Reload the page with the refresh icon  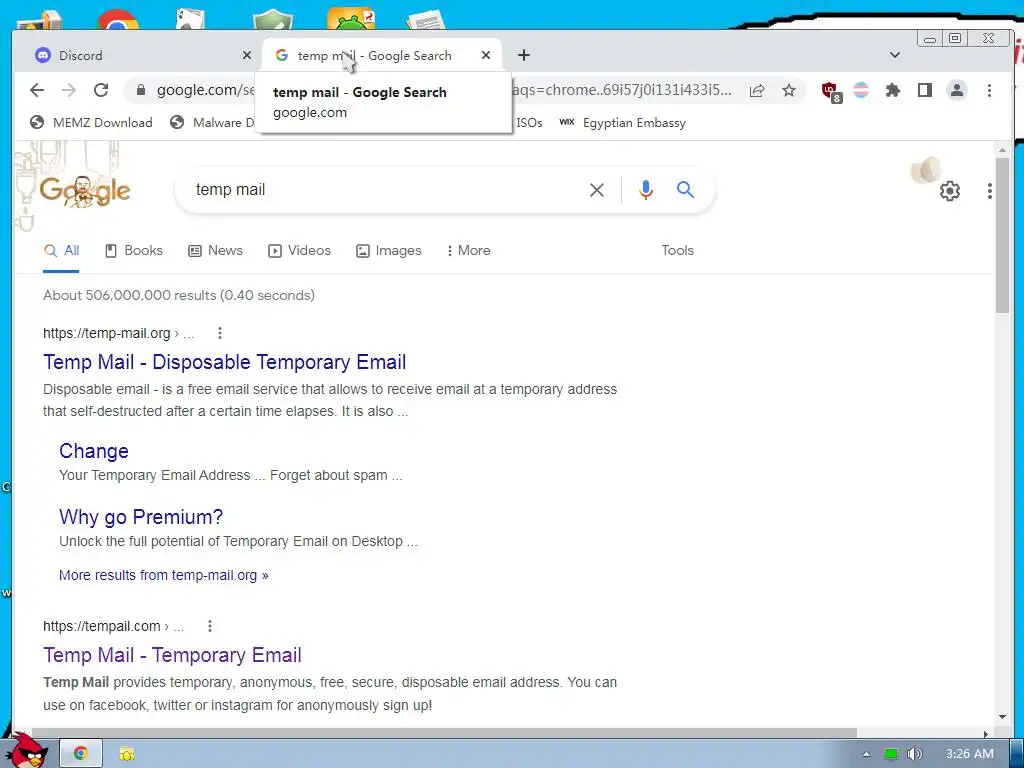101,90
